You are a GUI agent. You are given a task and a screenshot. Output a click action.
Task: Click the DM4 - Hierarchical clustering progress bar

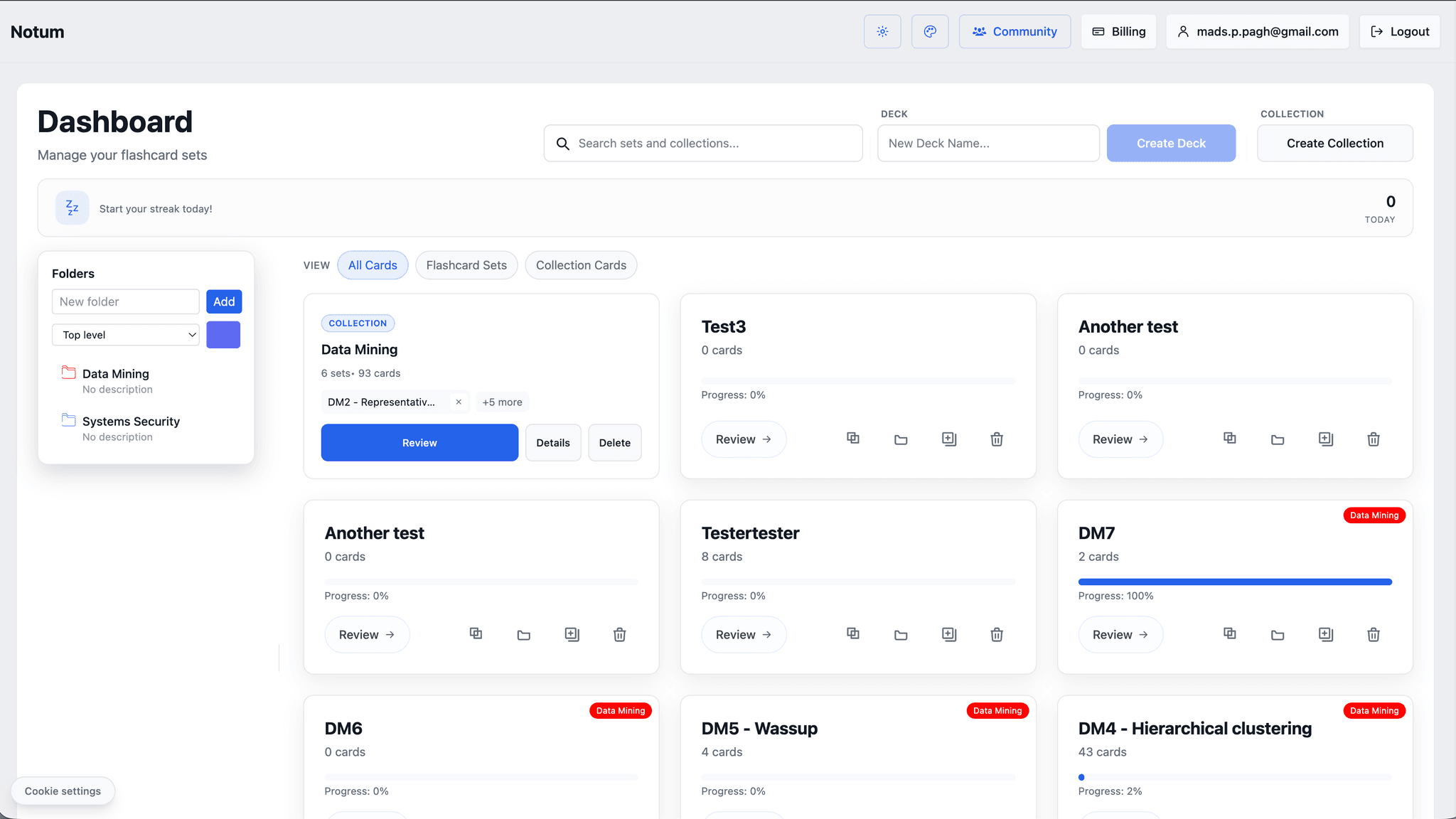point(1235,778)
